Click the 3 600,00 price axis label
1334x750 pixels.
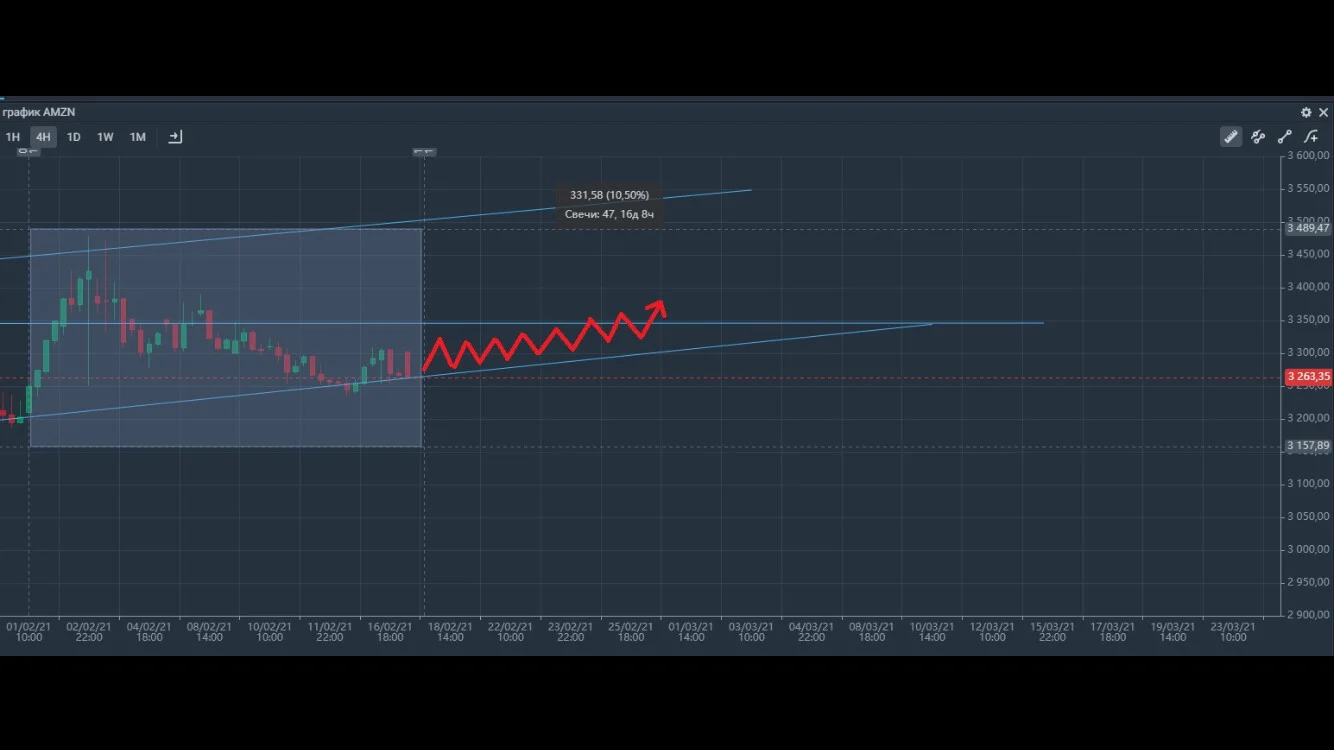tap(1308, 156)
